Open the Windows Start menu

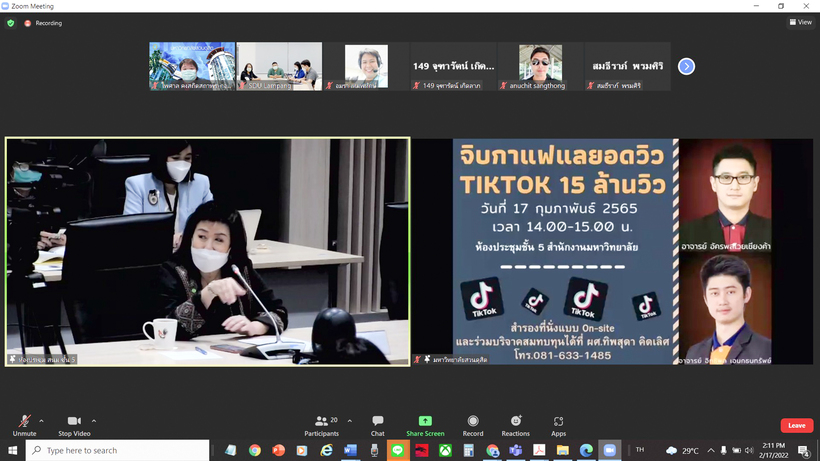[x=13, y=450]
